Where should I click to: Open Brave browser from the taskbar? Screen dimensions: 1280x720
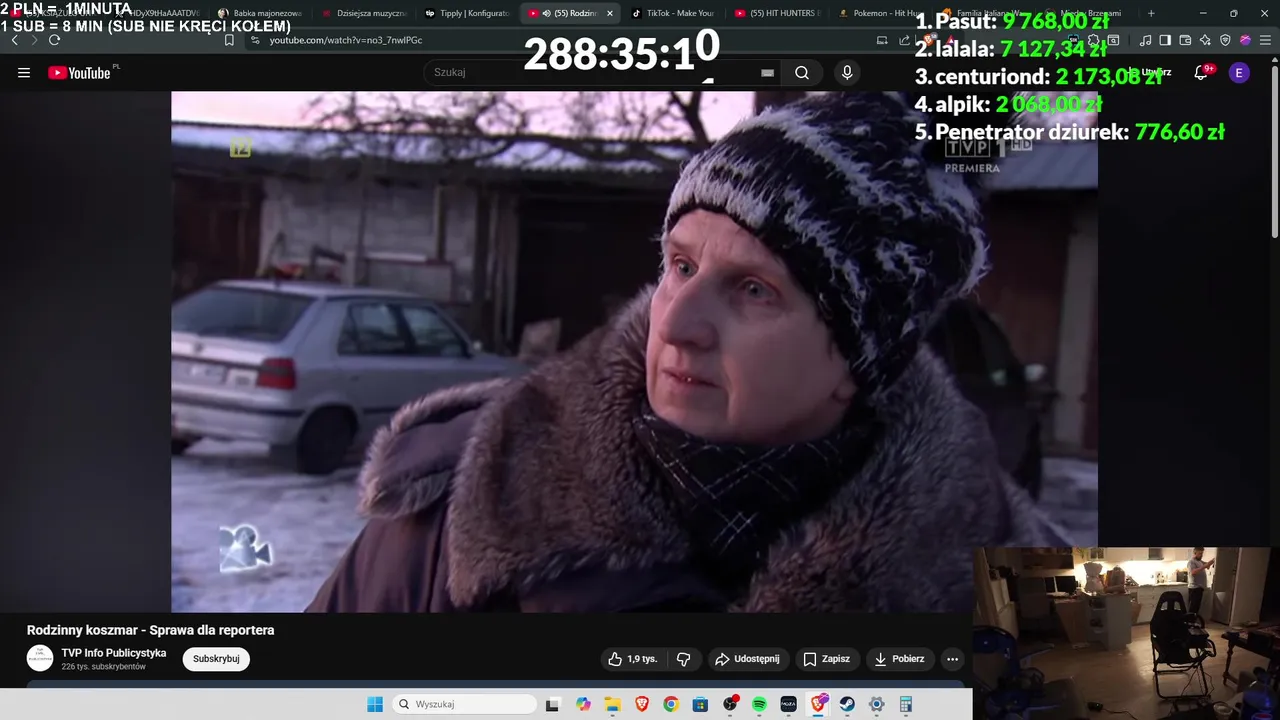642,704
